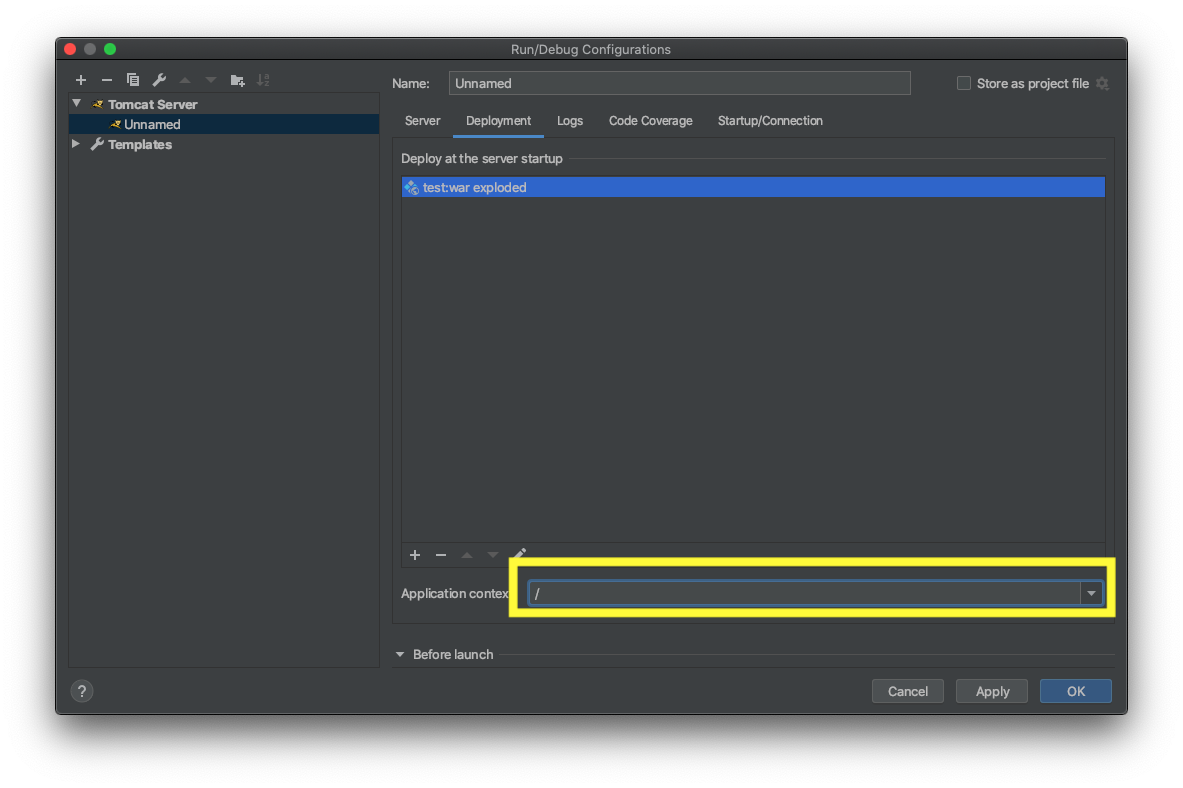Remove selected configuration with minus icon
This screenshot has width=1183, height=788.
pos(106,80)
